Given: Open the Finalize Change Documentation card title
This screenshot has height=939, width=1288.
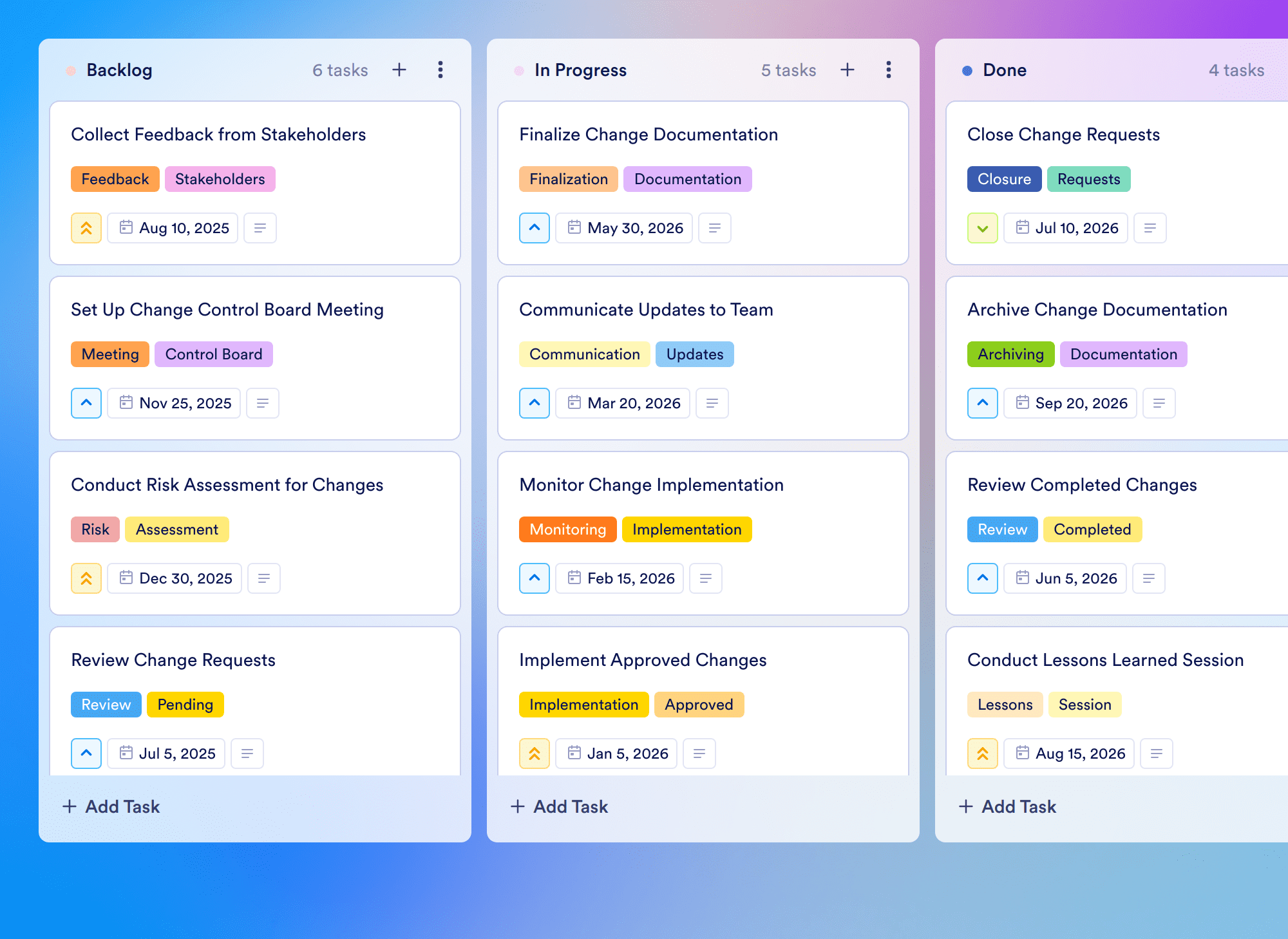Looking at the screenshot, I should point(649,134).
